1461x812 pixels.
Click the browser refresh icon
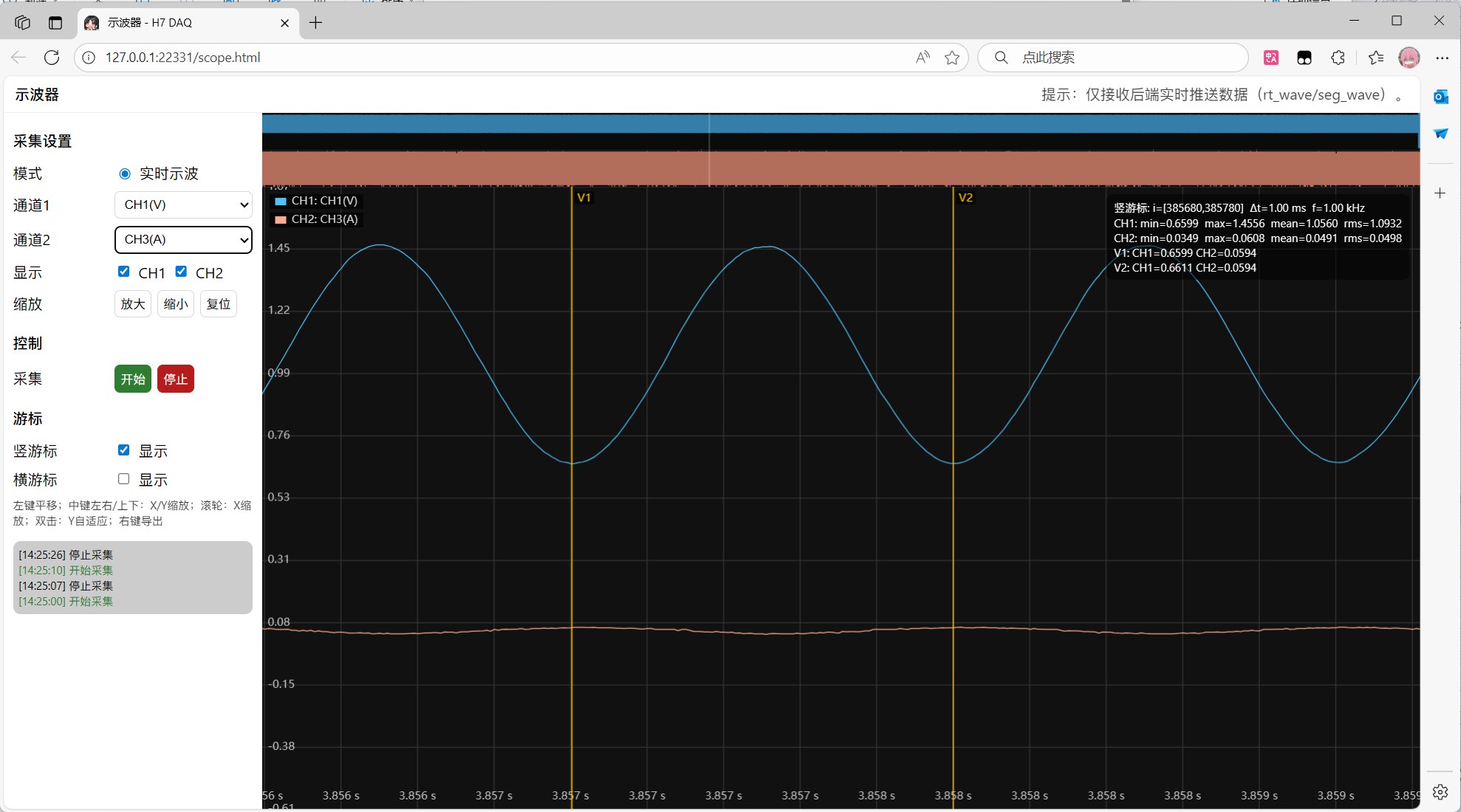click(52, 58)
